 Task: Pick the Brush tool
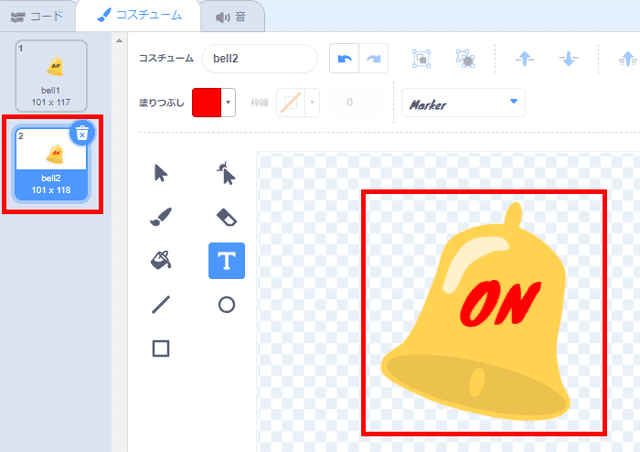point(160,217)
